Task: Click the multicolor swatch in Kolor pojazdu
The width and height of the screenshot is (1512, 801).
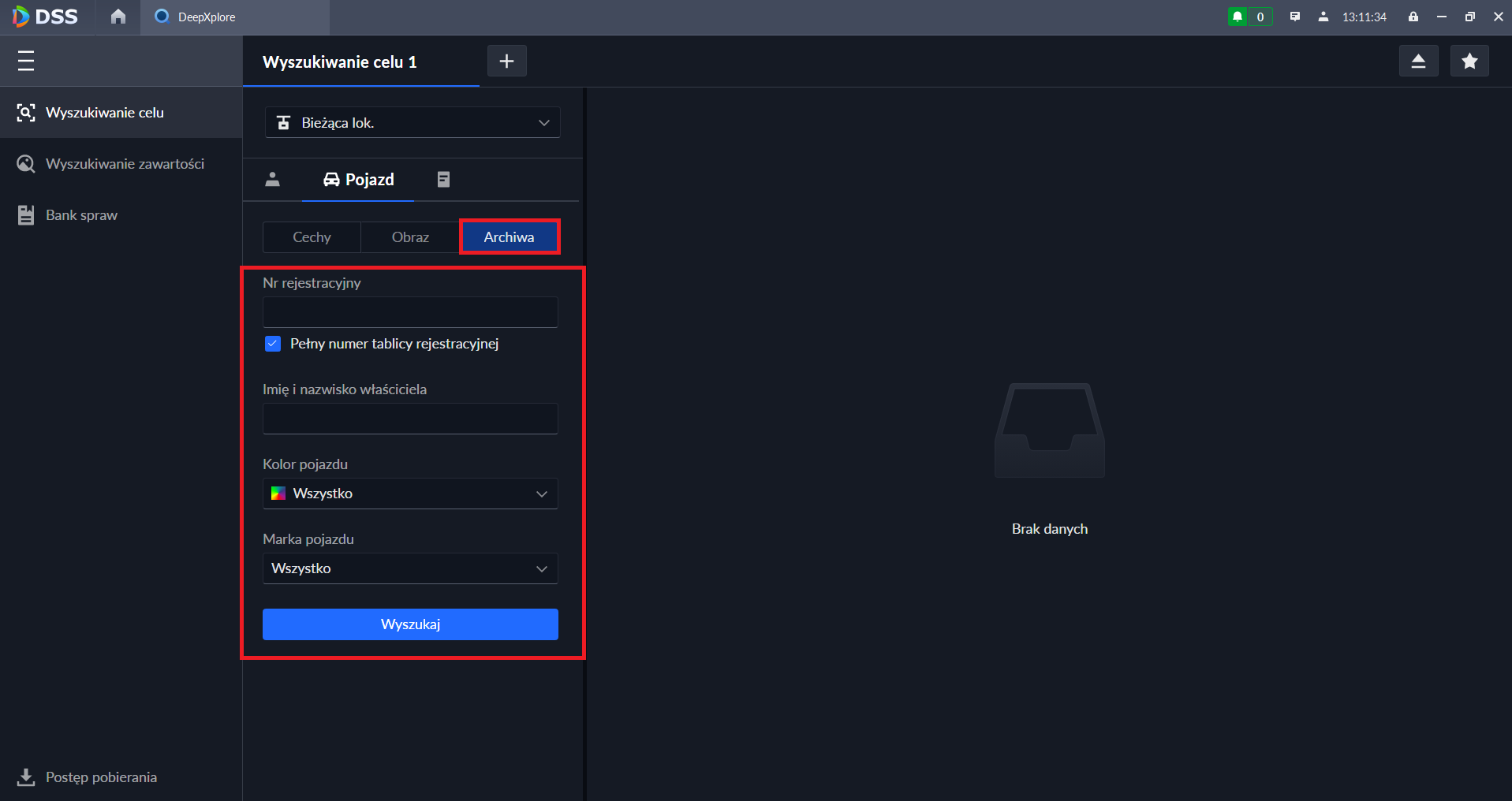Action: [278, 494]
